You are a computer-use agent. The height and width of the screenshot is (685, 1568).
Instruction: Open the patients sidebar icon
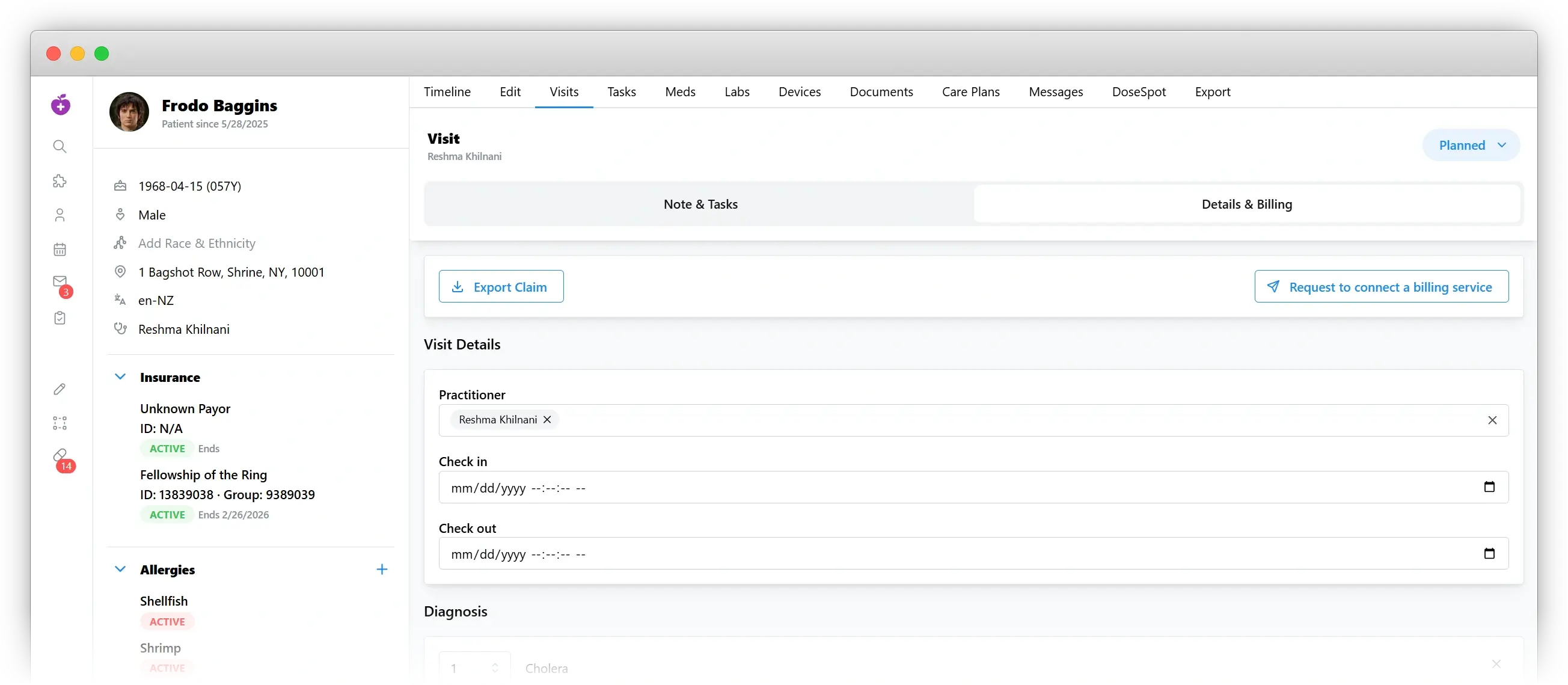(59, 215)
